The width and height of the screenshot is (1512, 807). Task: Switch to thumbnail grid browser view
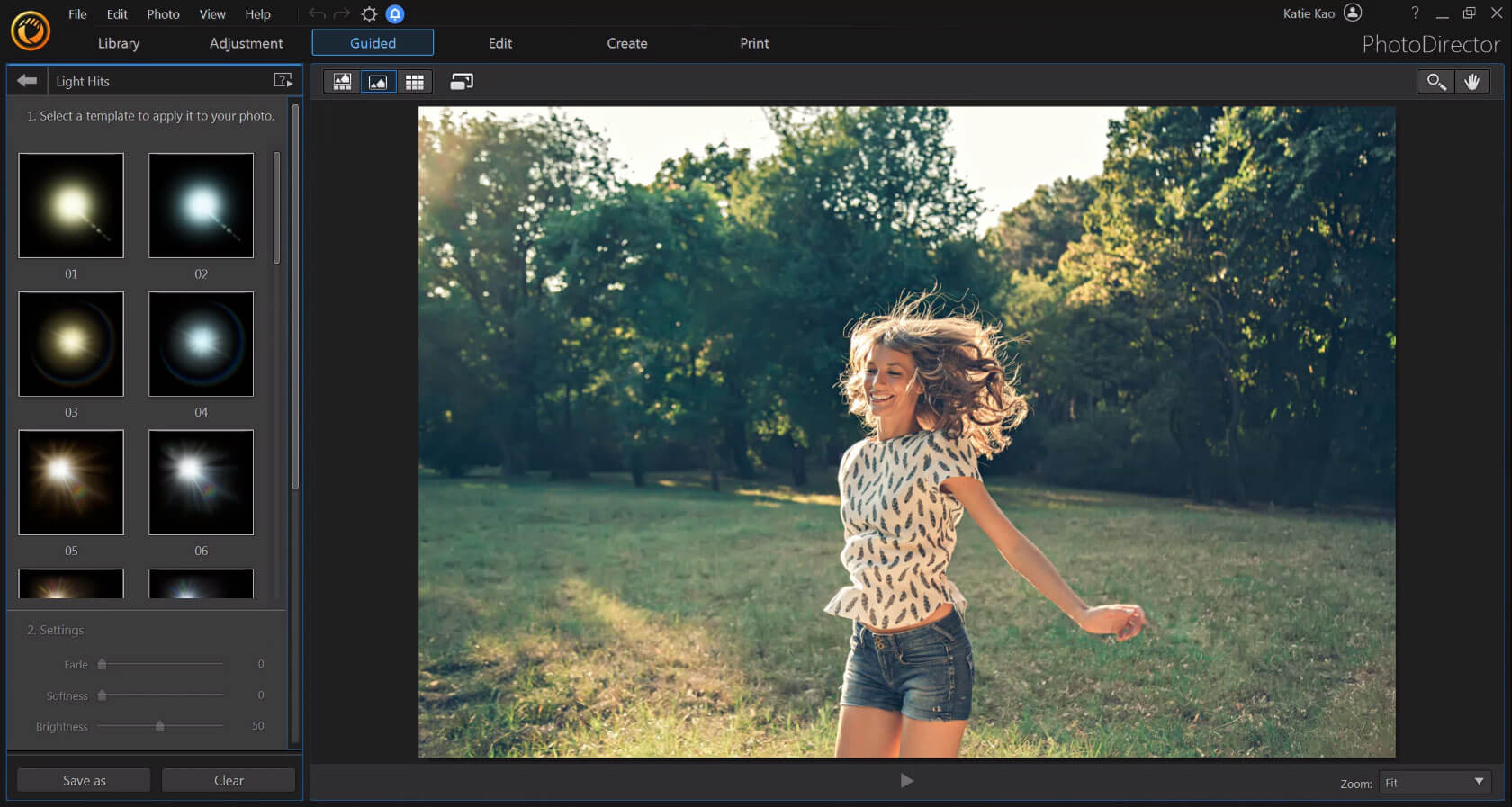tap(414, 82)
